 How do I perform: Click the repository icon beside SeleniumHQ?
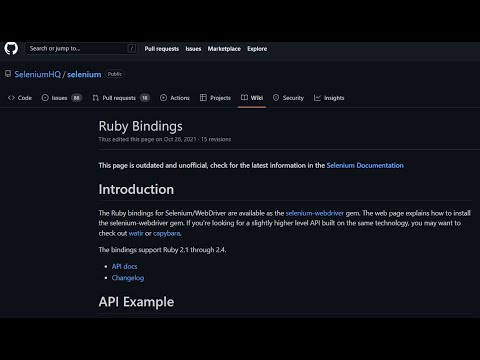(8, 74)
